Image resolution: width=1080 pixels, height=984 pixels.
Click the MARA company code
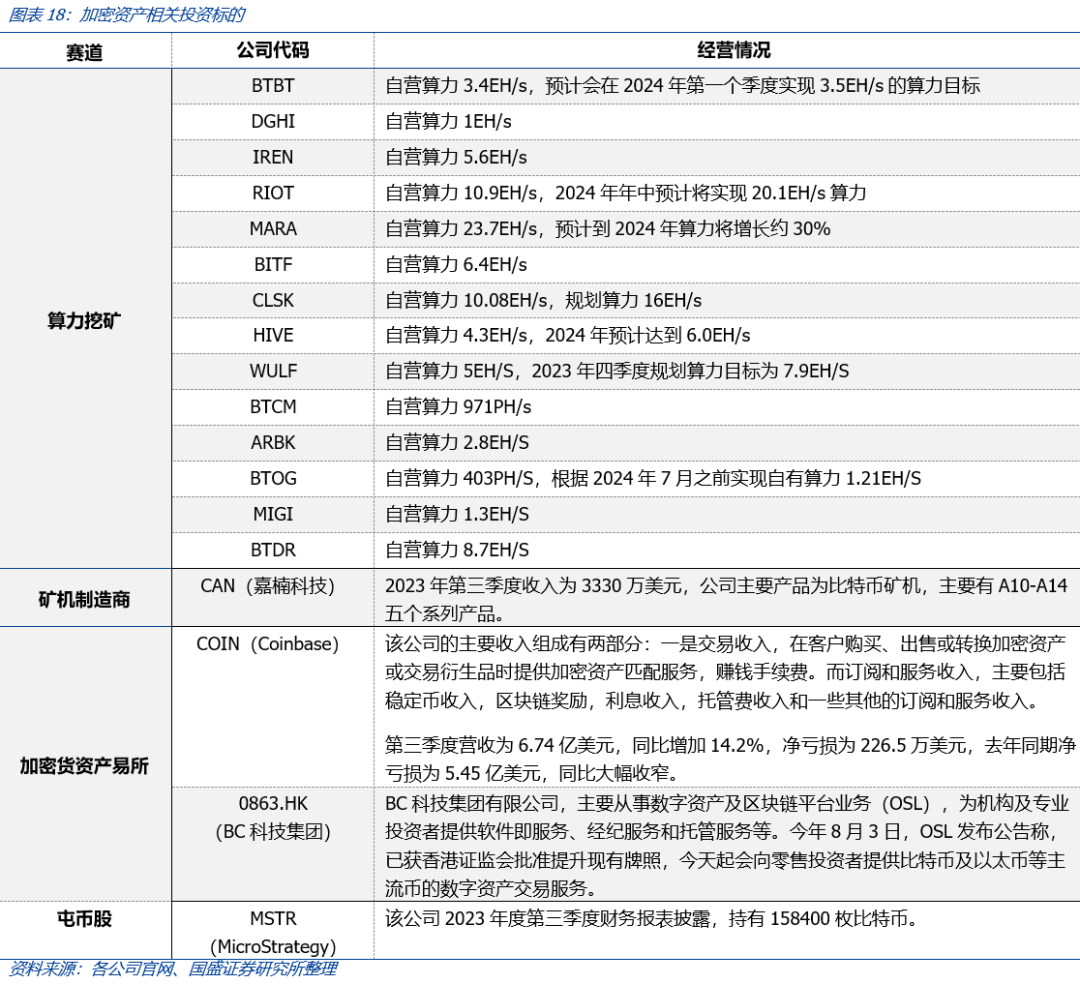pyautogui.click(x=273, y=229)
